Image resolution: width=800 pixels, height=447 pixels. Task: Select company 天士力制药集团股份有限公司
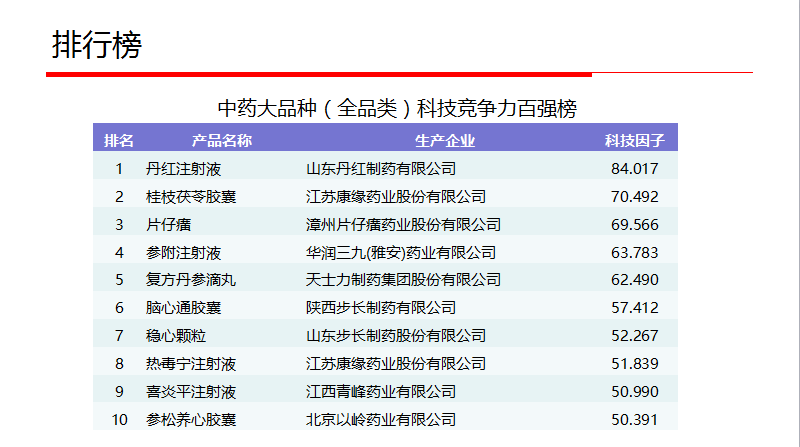pos(403,280)
